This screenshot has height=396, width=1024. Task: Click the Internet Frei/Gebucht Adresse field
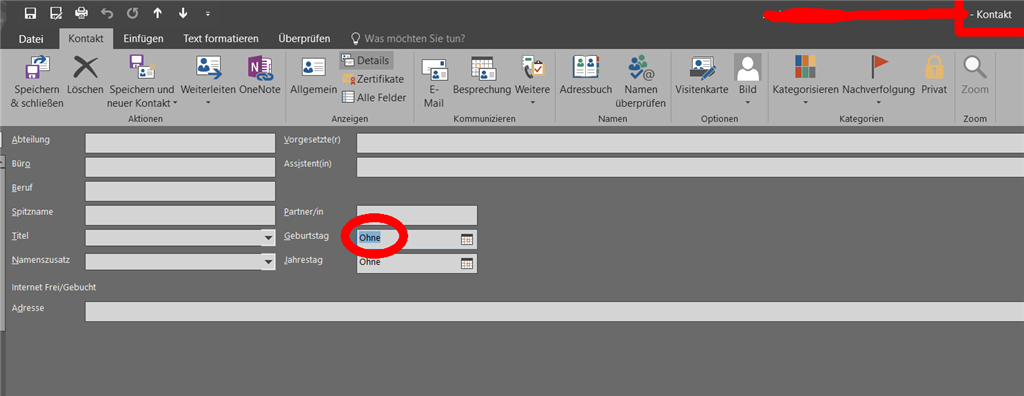tap(554, 312)
